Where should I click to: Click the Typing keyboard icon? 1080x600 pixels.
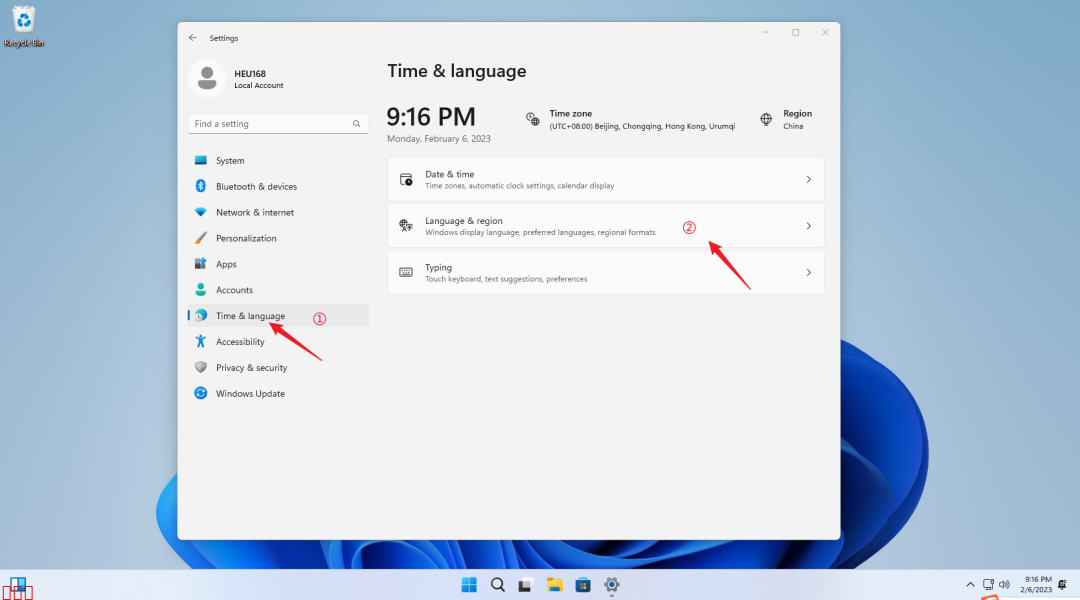point(406,272)
